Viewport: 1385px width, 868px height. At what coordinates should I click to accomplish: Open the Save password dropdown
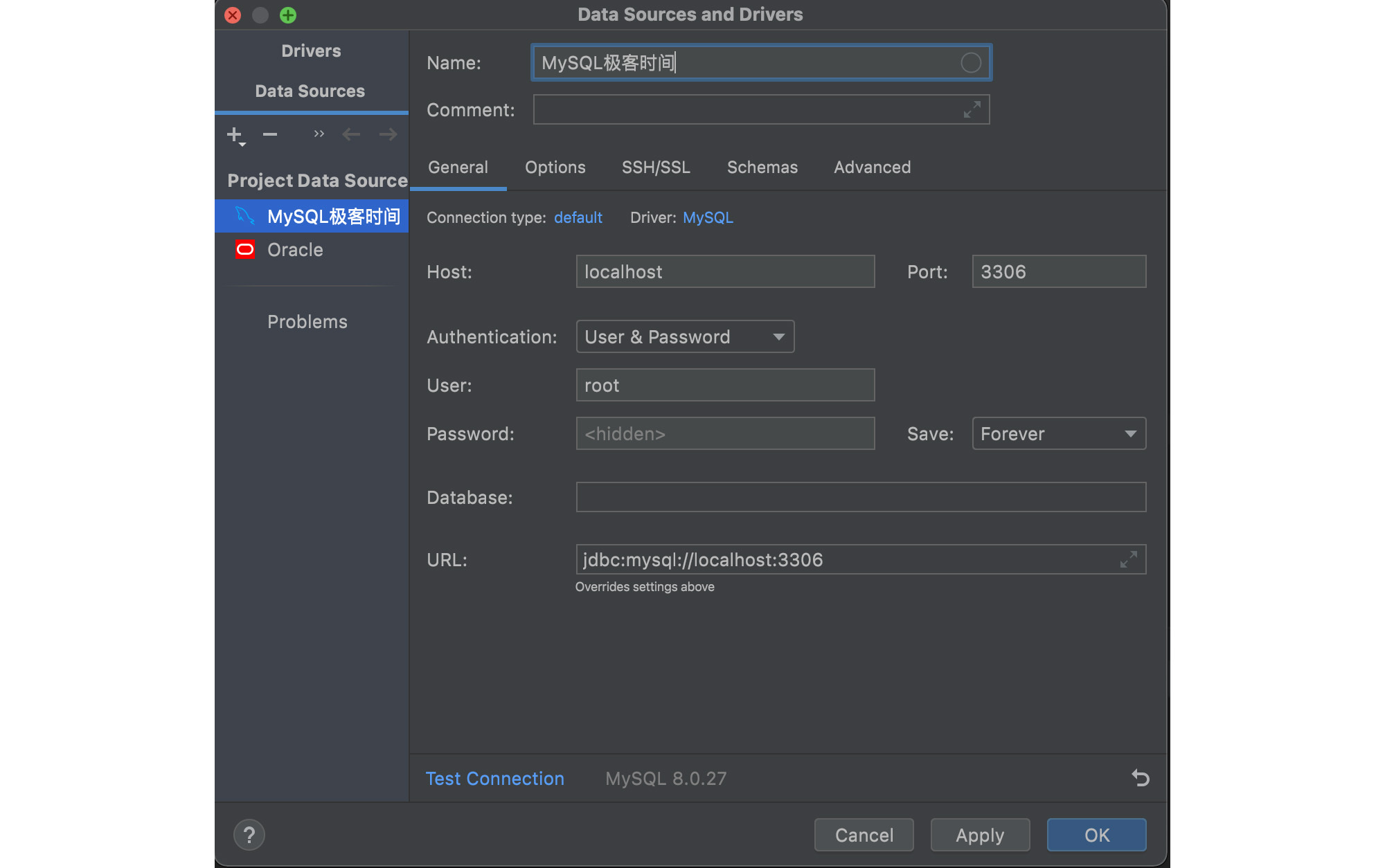click(1058, 434)
